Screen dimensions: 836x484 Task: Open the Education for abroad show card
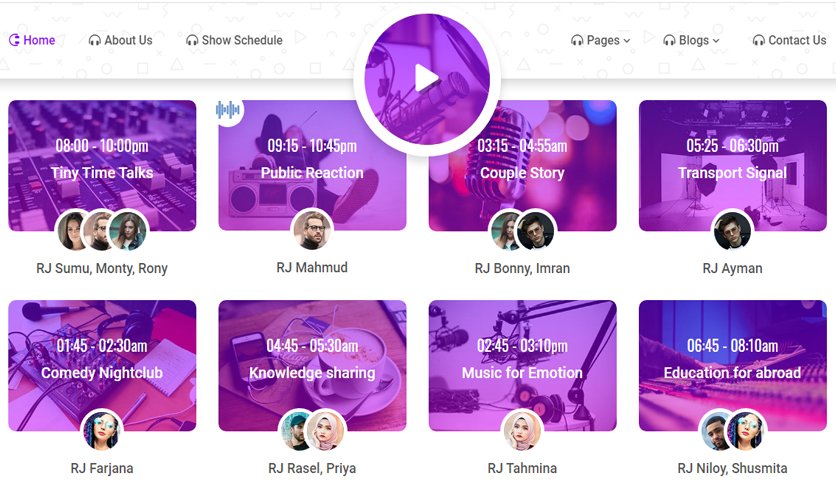[733, 366]
